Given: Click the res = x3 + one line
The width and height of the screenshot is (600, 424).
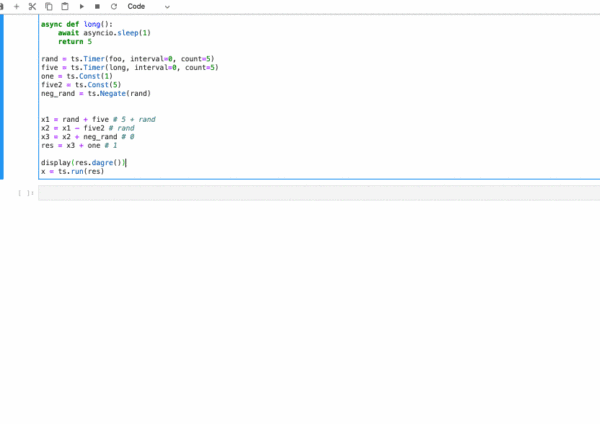Looking at the screenshot, I should point(79,145).
